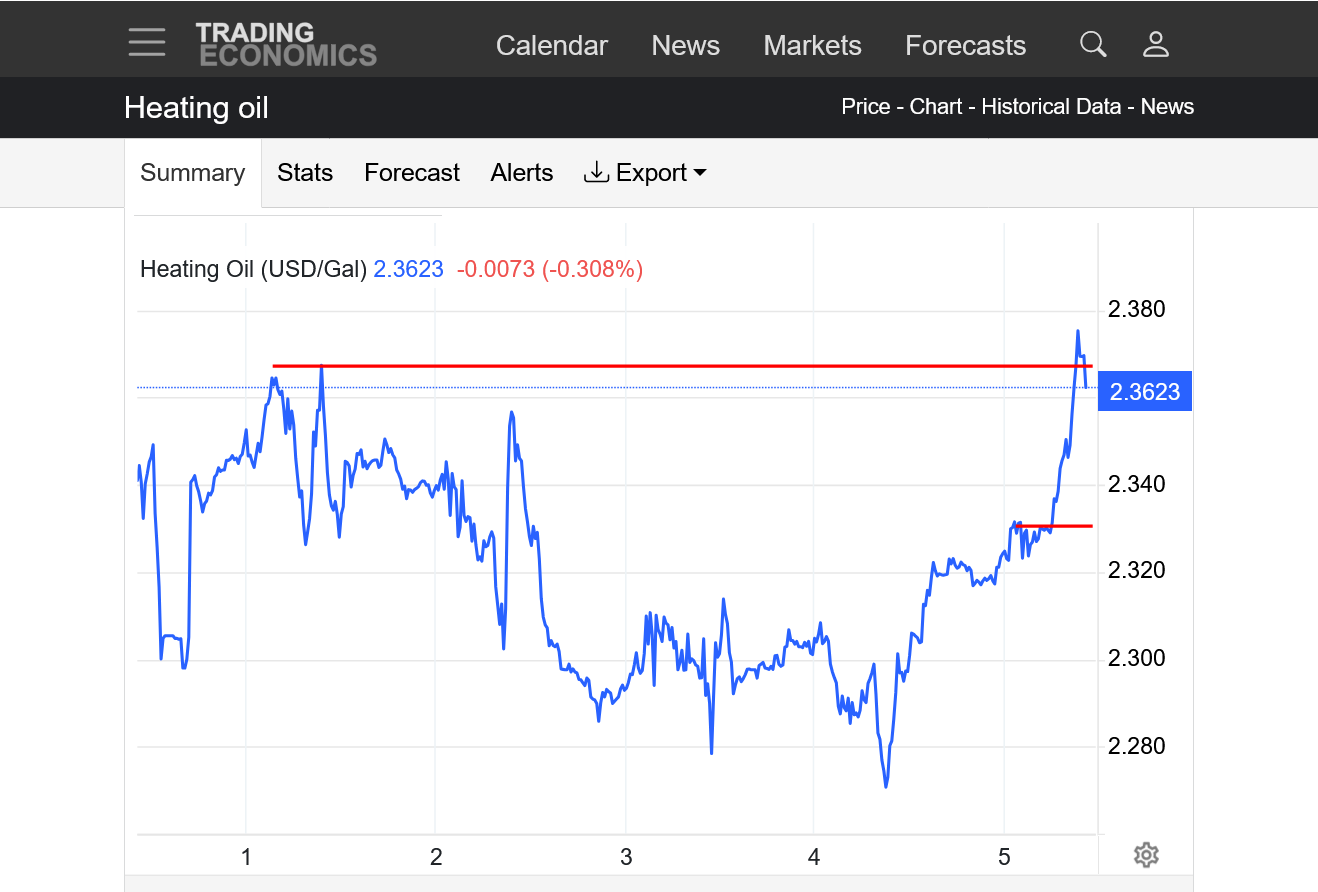
Task: Go to Calendar in top navigation
Action: [551, 46]
